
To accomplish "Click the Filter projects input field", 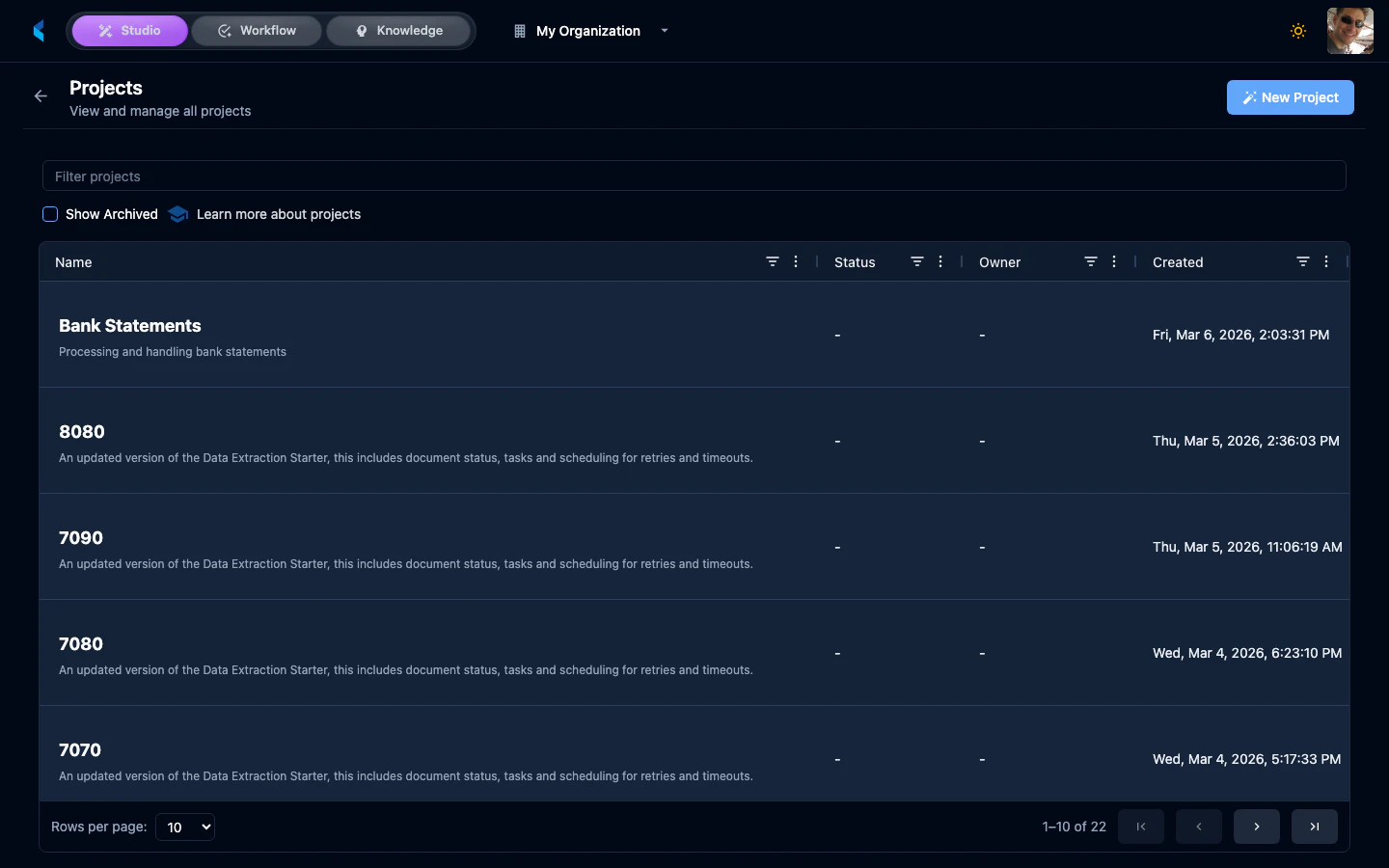I will coord(694,176).
